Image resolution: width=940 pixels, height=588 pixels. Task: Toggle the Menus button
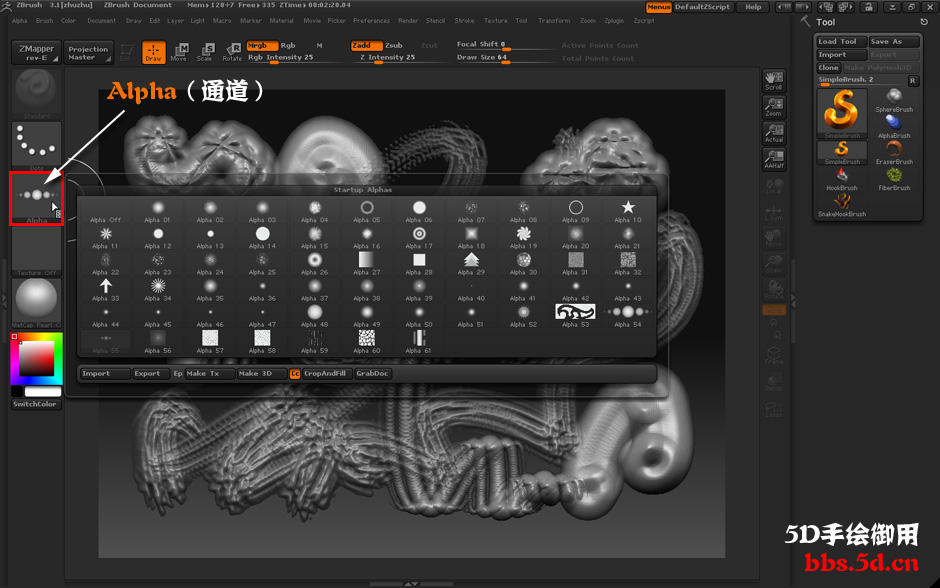(658, 7)
